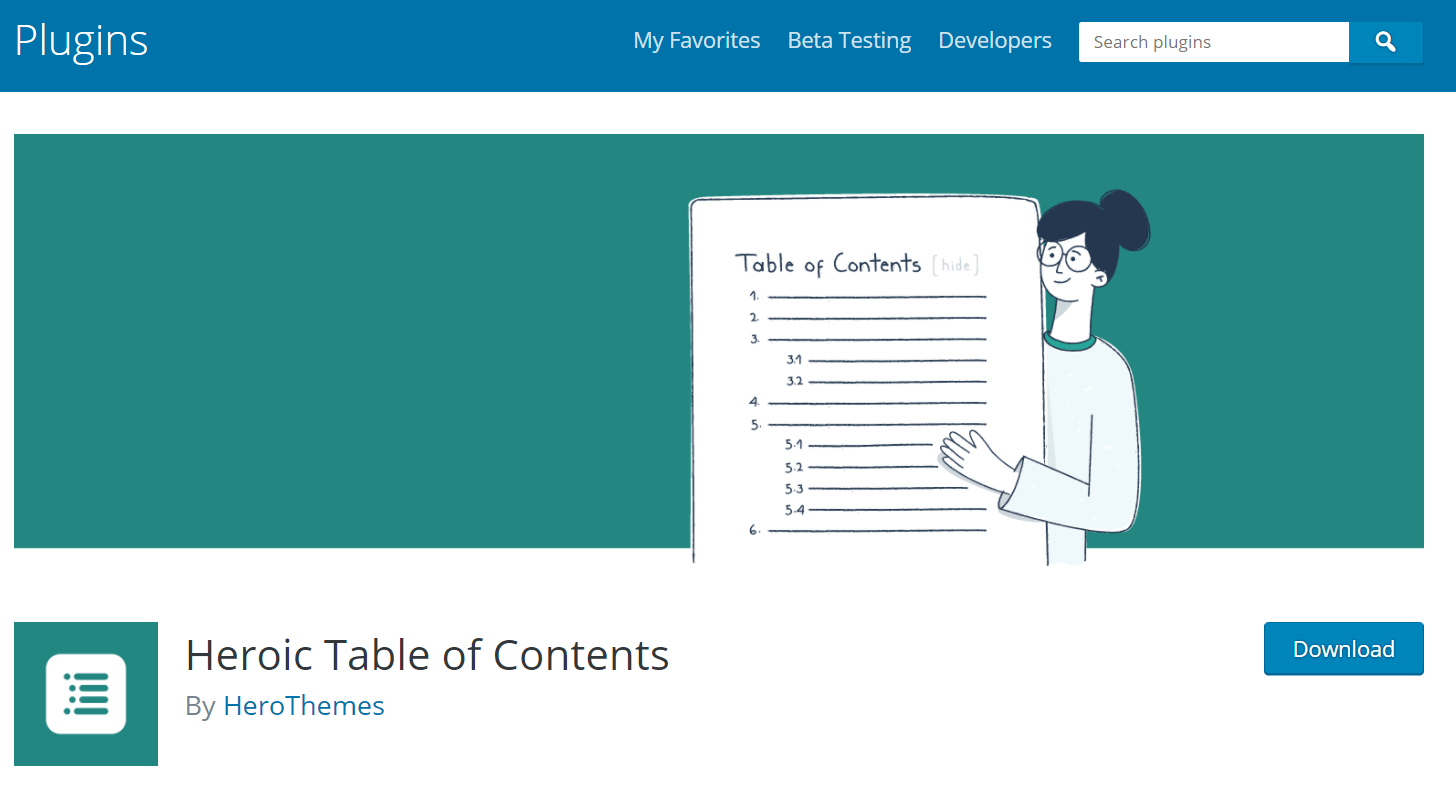Screen dimensions: 1456x787
Task: Open the My Favorites menu item
Action: [x=697, y=41]
